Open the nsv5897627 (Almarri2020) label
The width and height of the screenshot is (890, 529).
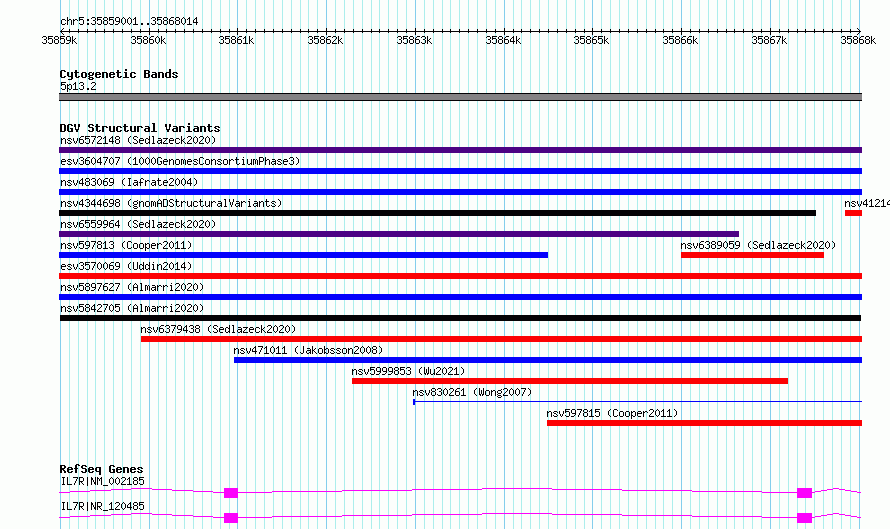(132, 287)
